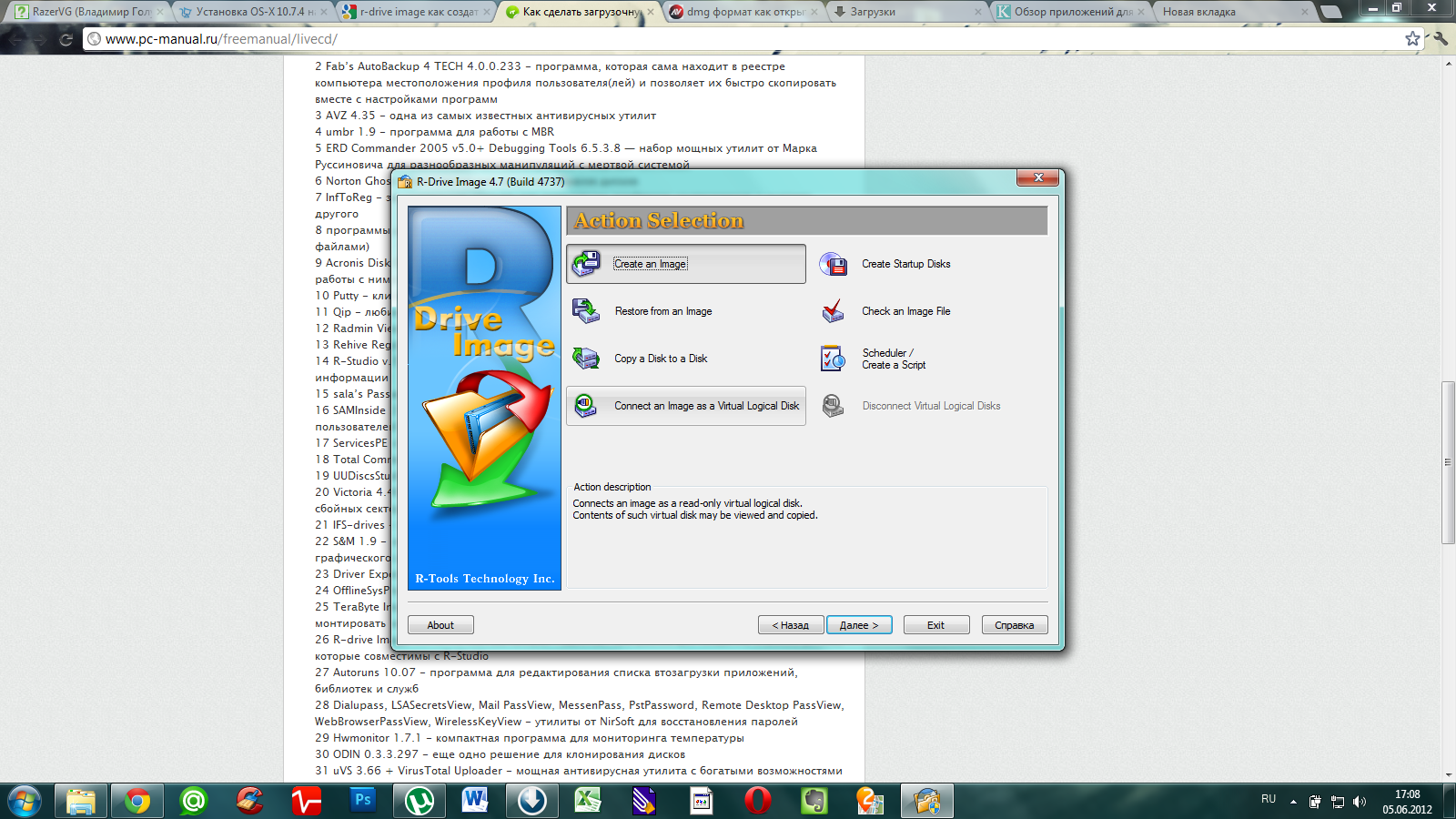
Task: Click the list line '29 Hwmonitor 1.7.1'
Action: [530, 738]
